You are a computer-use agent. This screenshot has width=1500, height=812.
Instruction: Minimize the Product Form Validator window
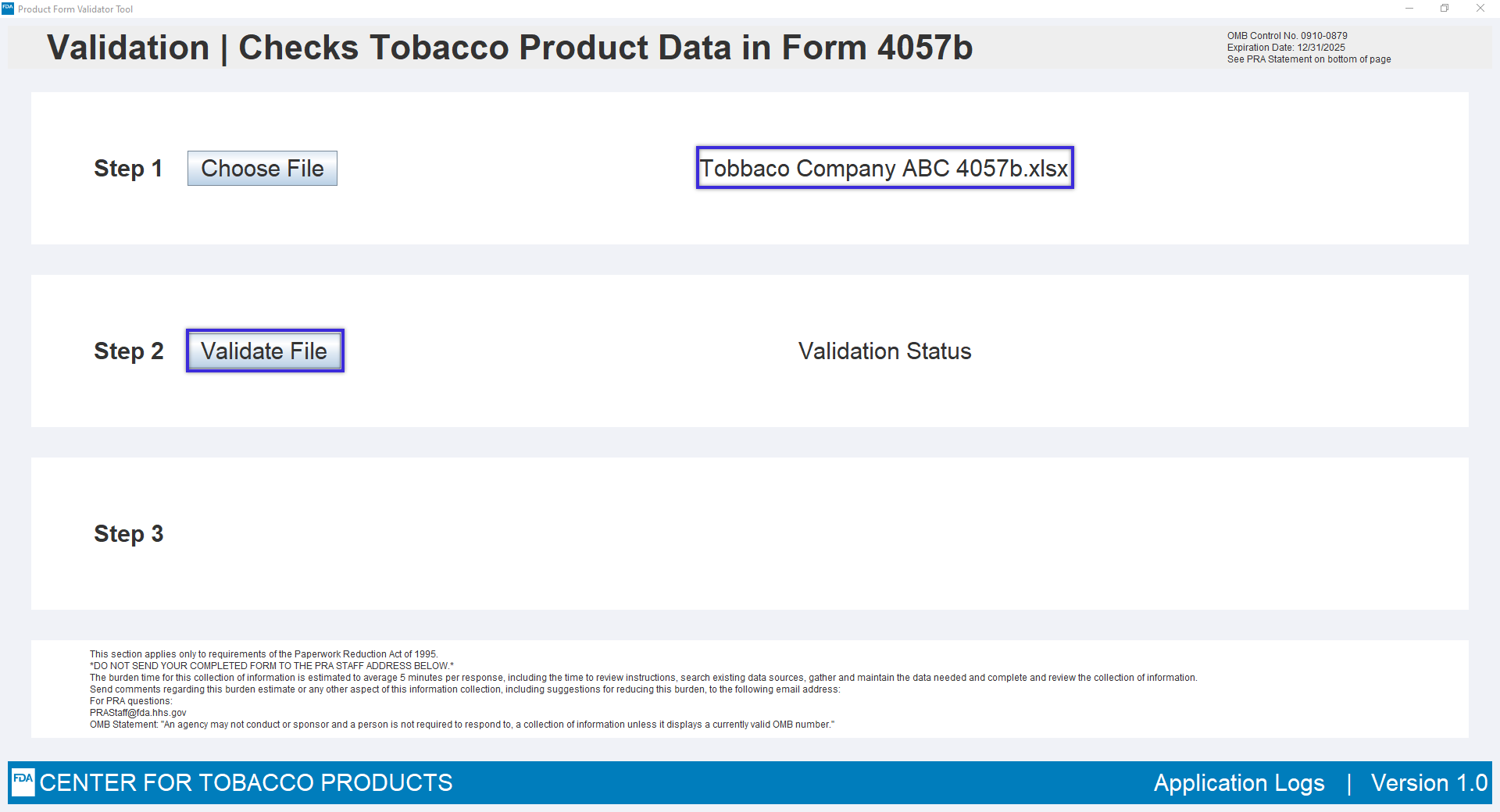(x=1409, y=9)
